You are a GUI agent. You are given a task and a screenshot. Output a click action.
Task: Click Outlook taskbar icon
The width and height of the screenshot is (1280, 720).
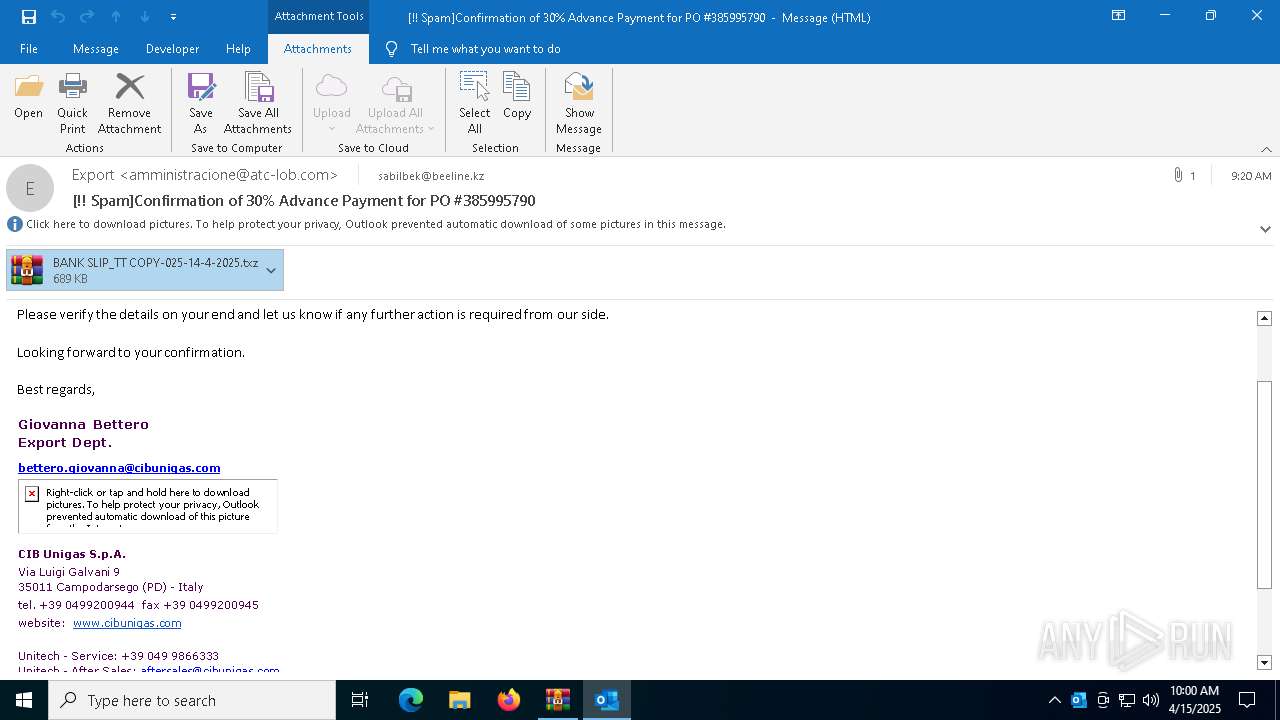[x=607, y=700]
